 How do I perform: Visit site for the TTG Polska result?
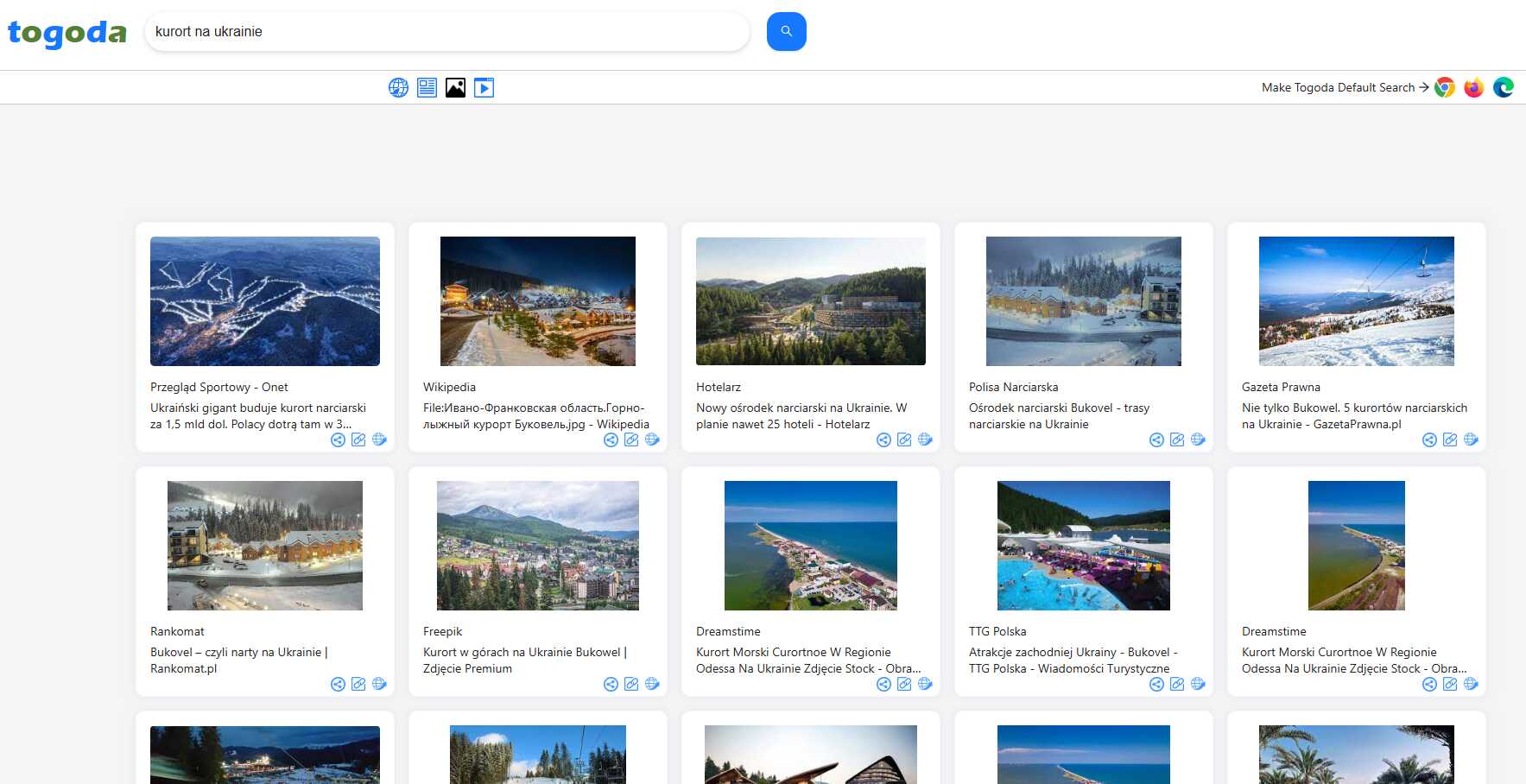[1198, 684]
